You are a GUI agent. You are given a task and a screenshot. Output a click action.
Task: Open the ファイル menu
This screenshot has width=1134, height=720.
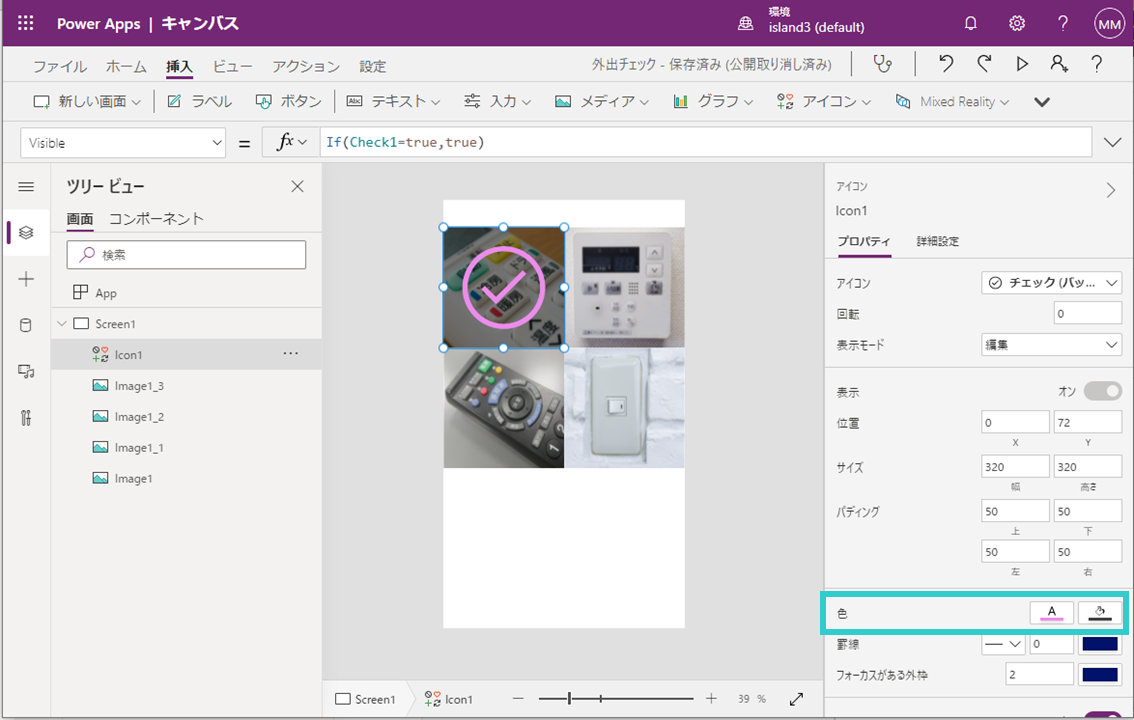[60, 67]
